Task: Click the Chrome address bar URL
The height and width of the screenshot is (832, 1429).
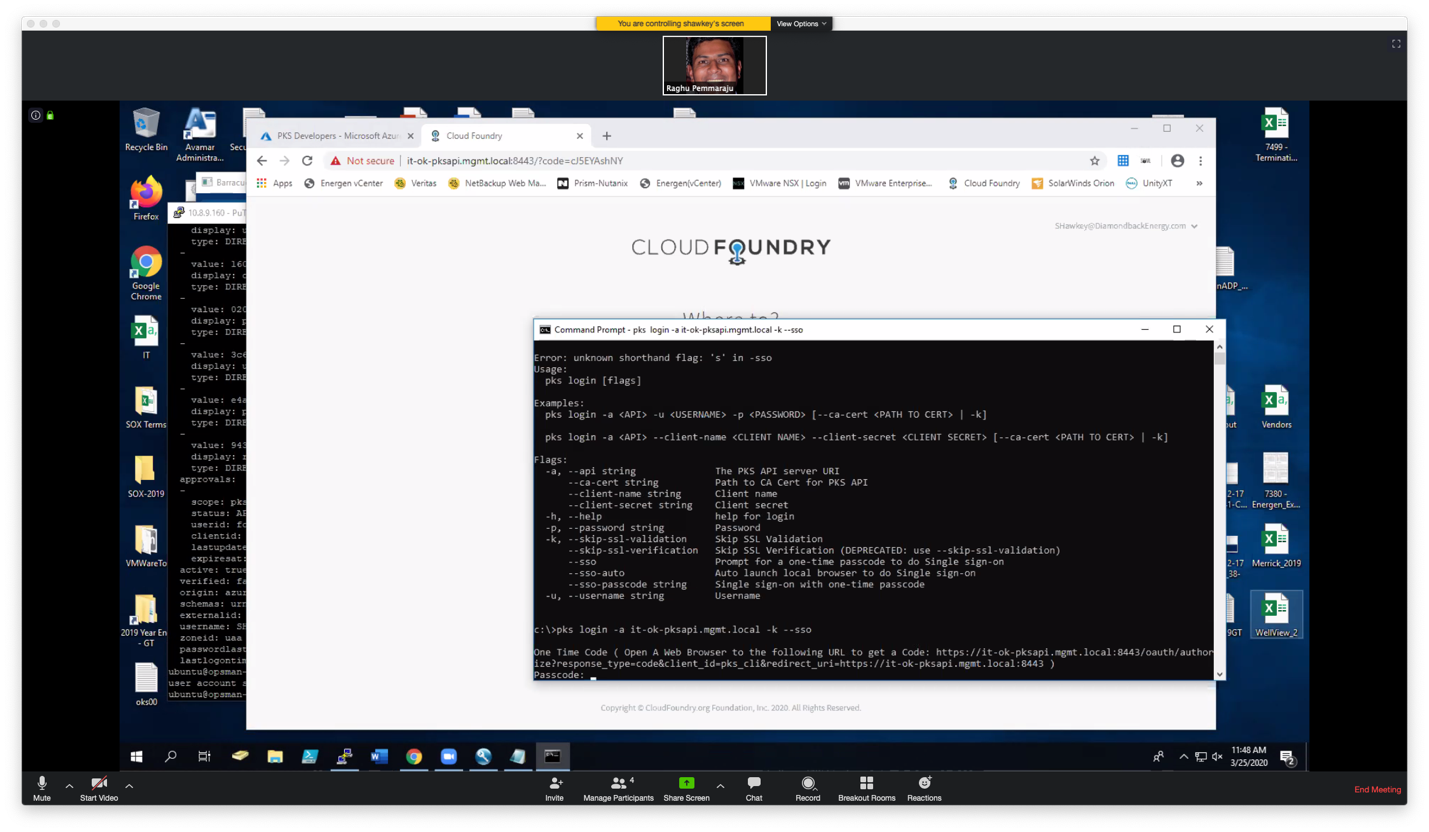Action: tap(515, 161)
